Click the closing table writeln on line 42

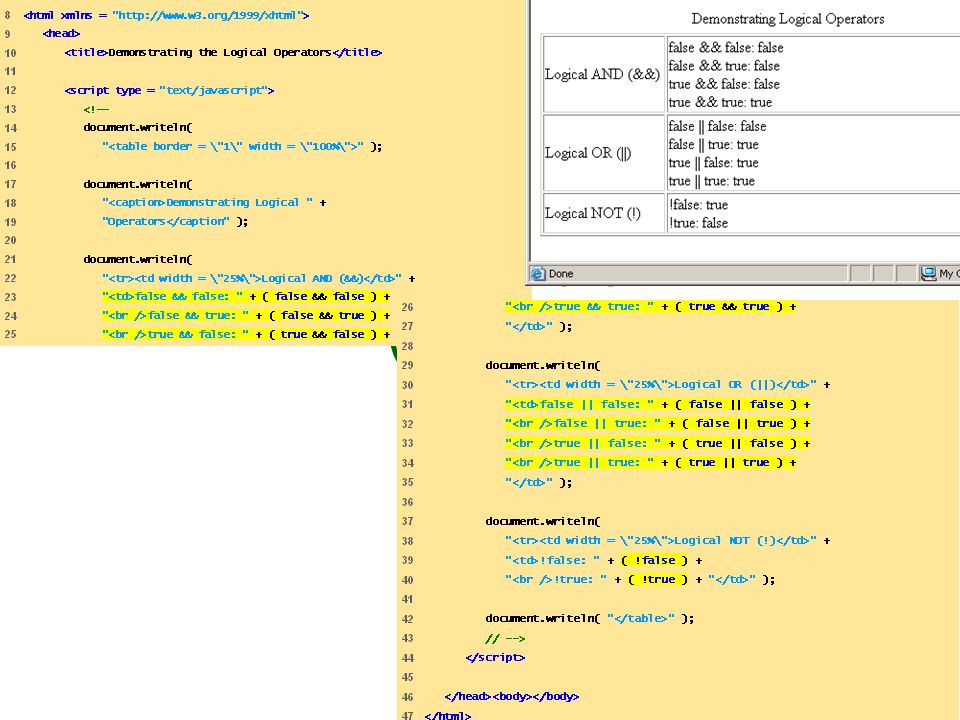[x=590, y=619]
